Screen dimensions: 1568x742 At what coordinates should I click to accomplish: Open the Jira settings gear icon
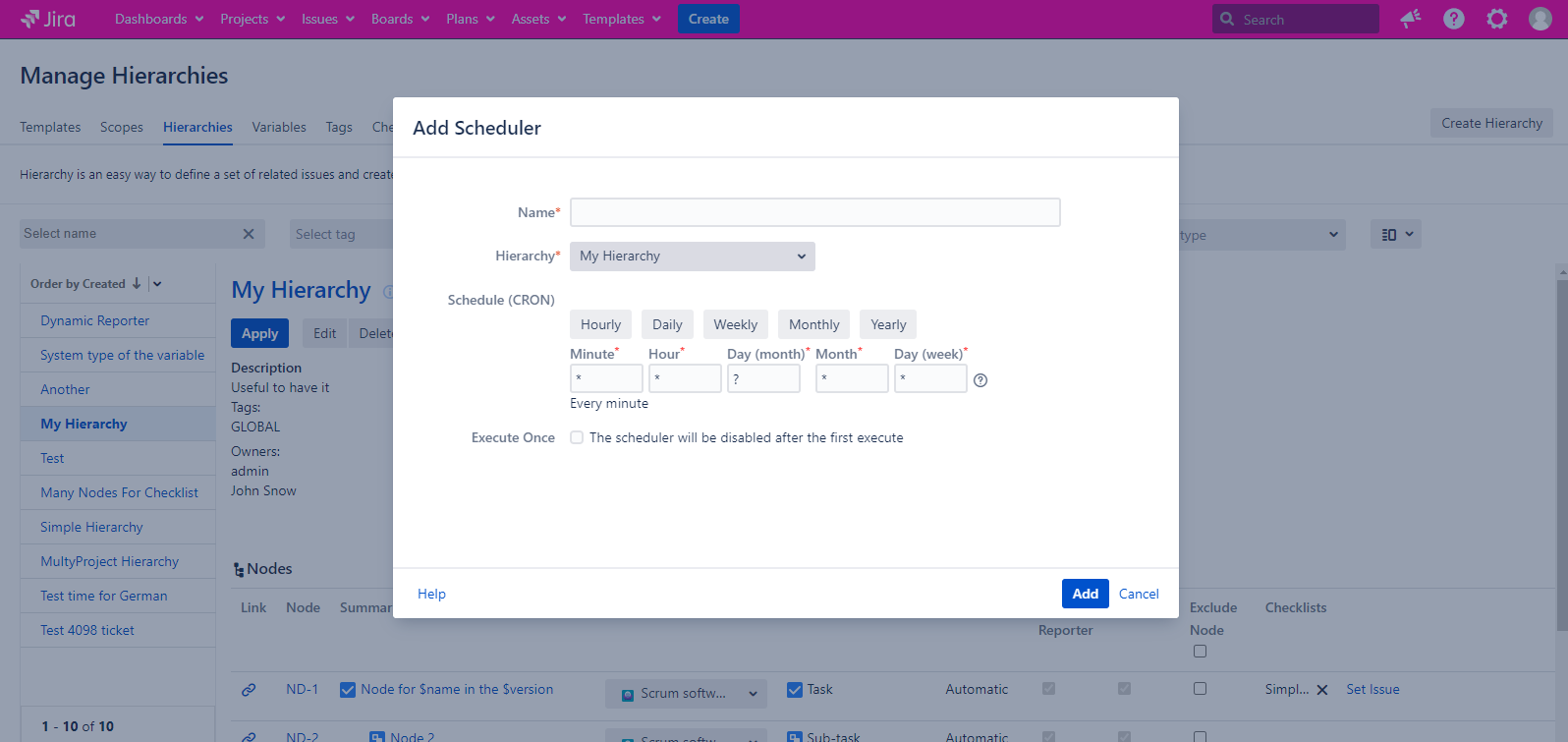(1497, 19)
